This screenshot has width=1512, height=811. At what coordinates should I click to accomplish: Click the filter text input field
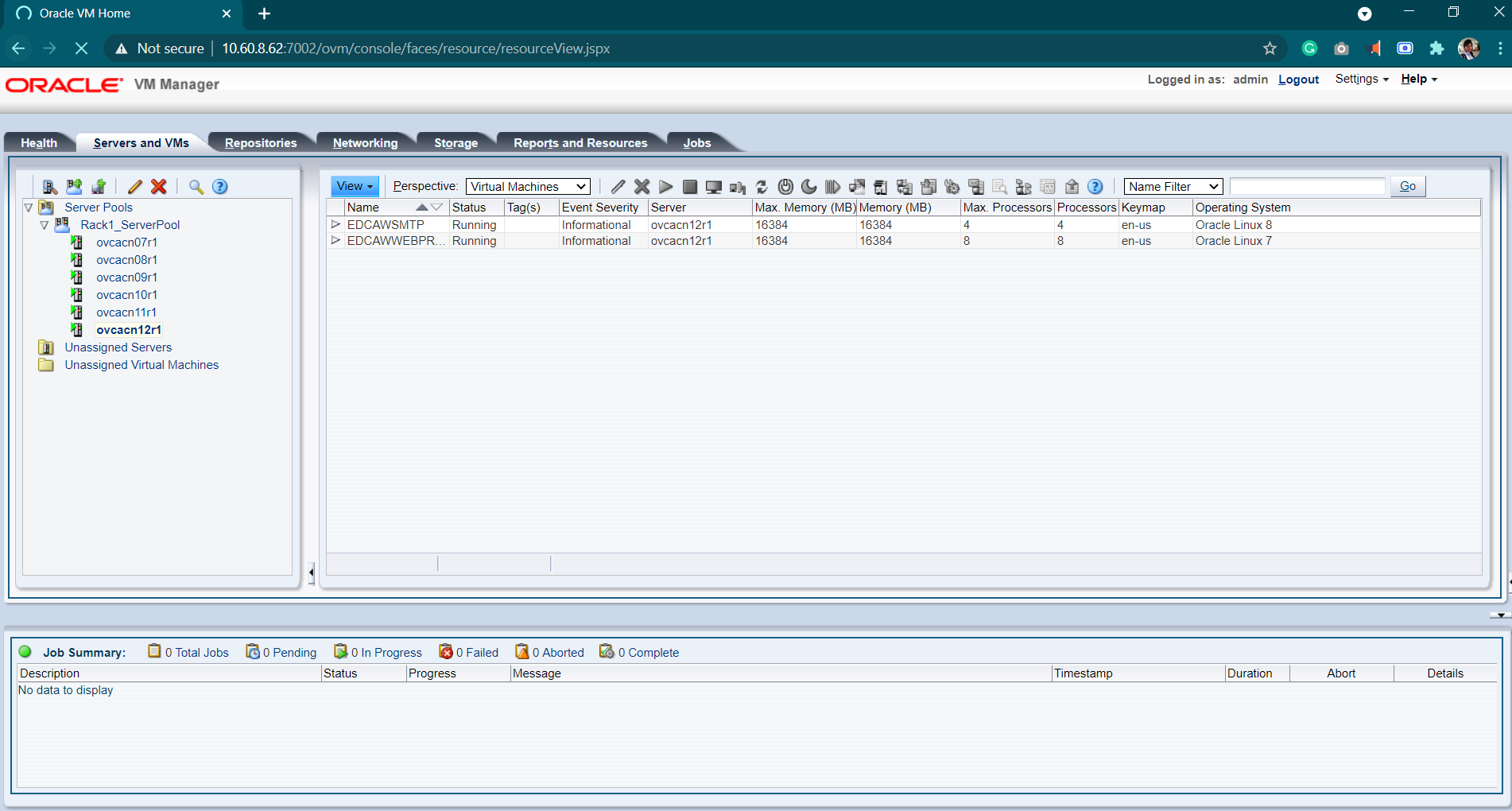pos(1307,186)
